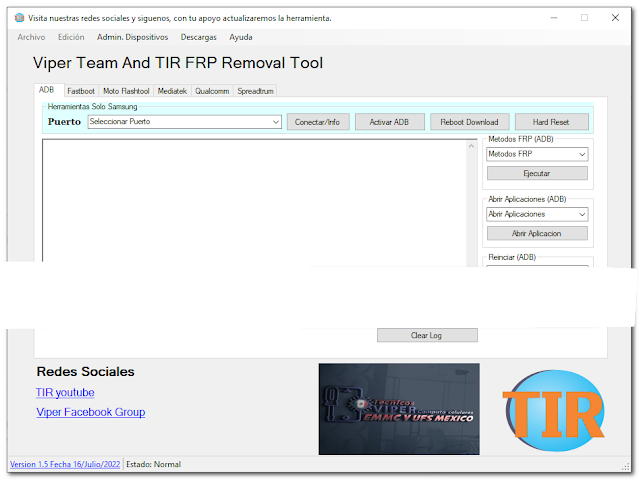This screenshot has height=480, width=639.
Task: Click inside the empty log text area
Action: pyautogui.click(x=254, y=202)
